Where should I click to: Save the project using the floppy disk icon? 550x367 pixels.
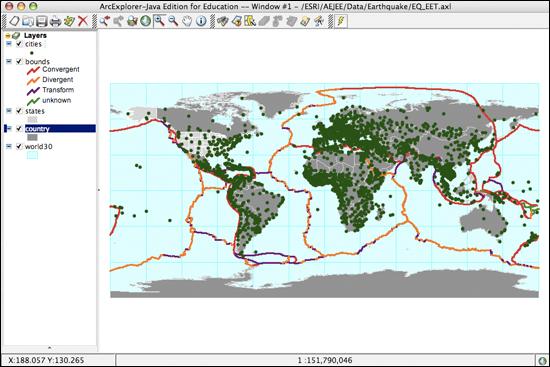tap(41, 21)
